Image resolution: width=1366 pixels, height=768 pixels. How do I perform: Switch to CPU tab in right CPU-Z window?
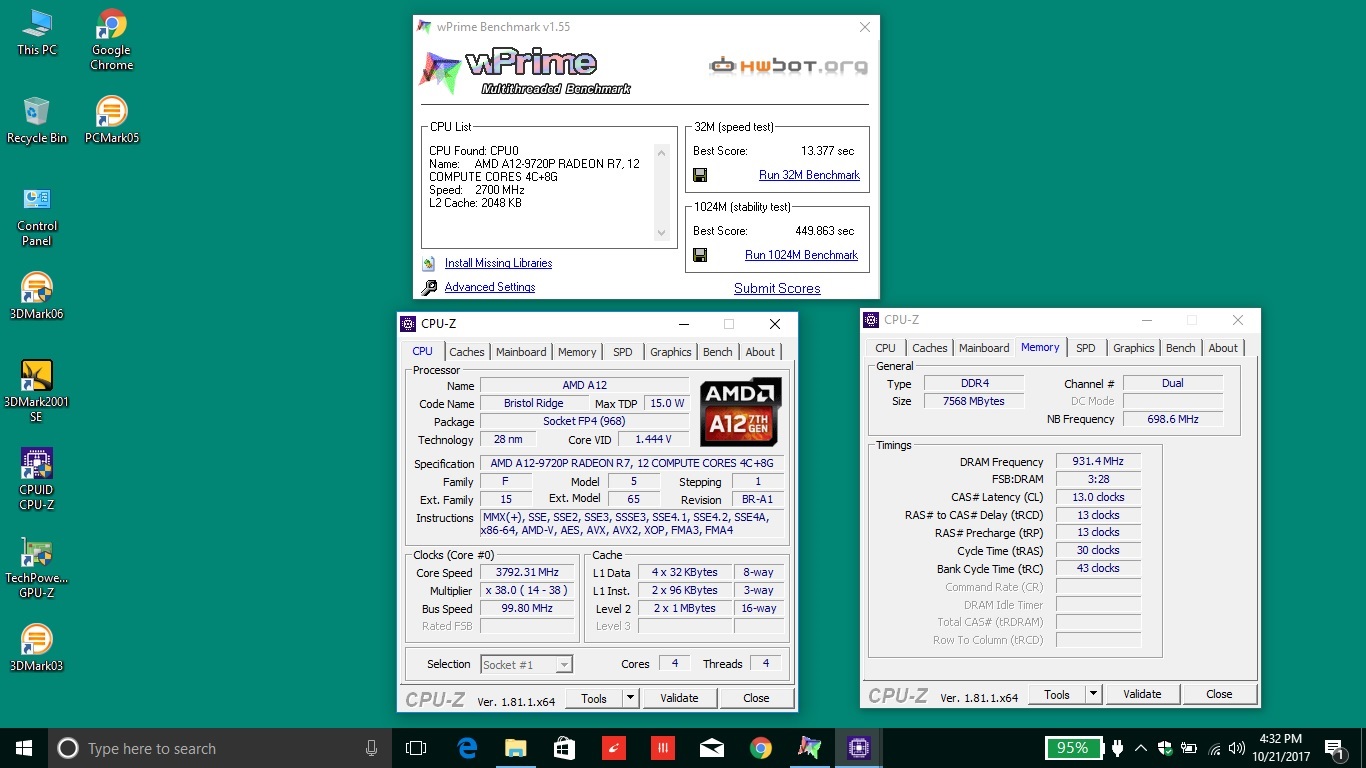click(886, 348)
